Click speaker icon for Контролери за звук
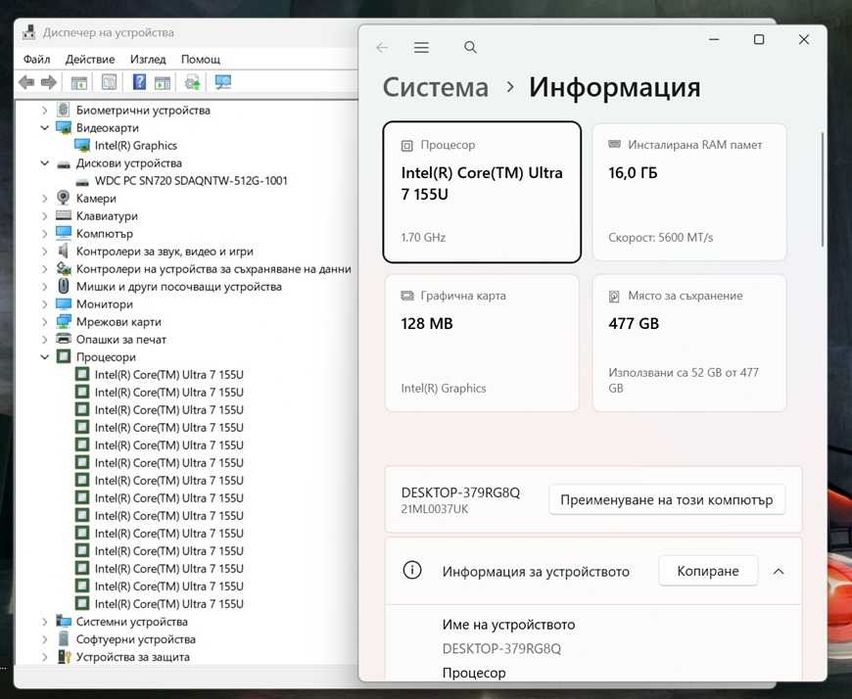 coord(64,251)
